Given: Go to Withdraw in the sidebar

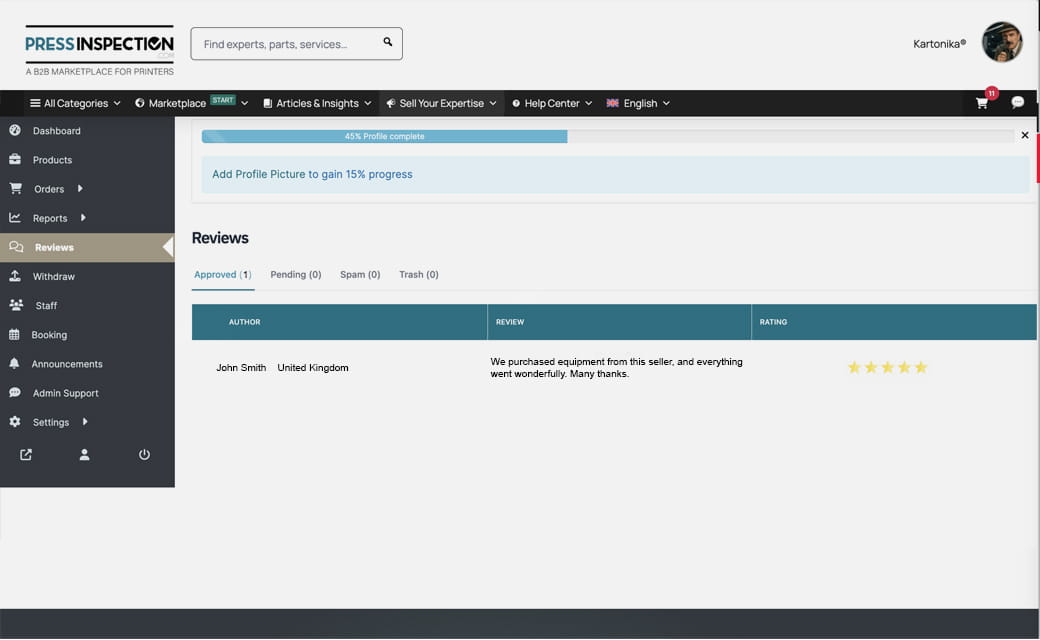Looking at the screenshot, I should [x=53, y=276].
